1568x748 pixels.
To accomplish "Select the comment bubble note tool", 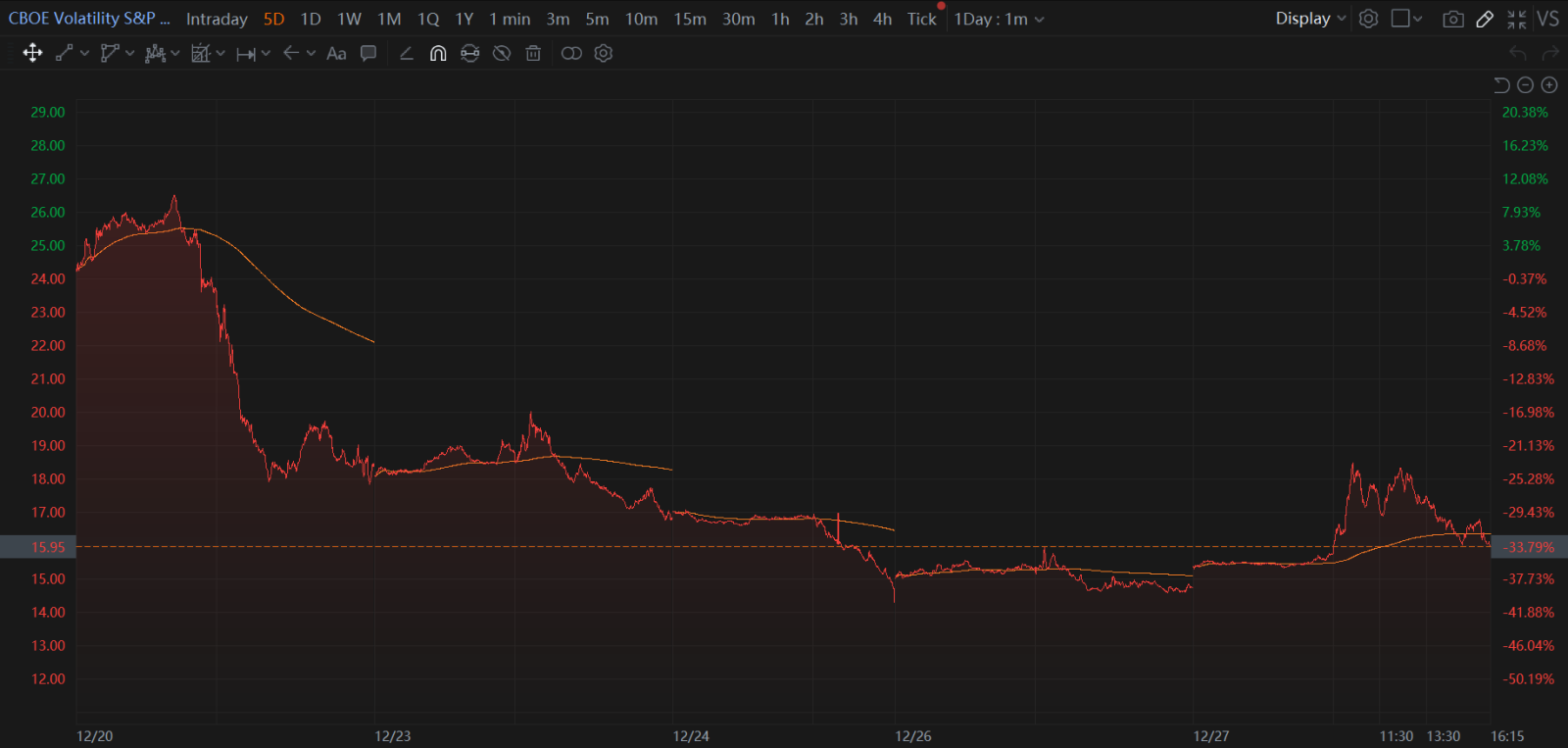I will click(368, 53).
